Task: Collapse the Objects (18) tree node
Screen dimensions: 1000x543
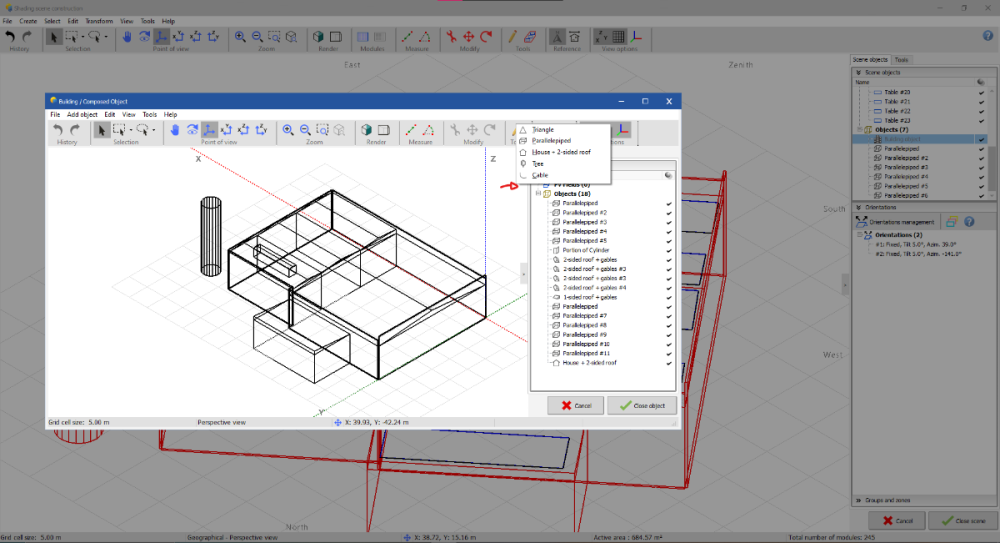Action: coord(539,193)
